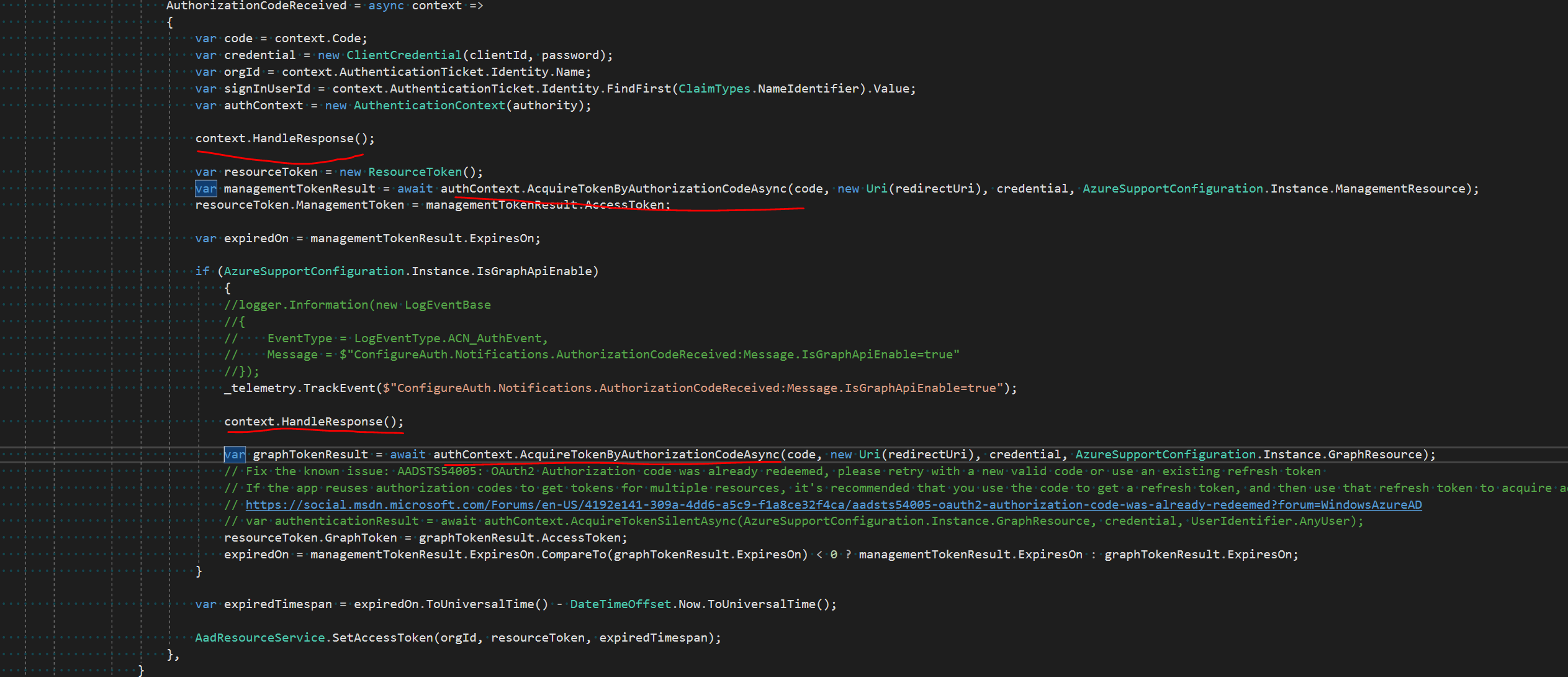Click the underlined context.HandleResponse() call
The height and width of the screenshot is (677, 1568).
coord(282,138)
